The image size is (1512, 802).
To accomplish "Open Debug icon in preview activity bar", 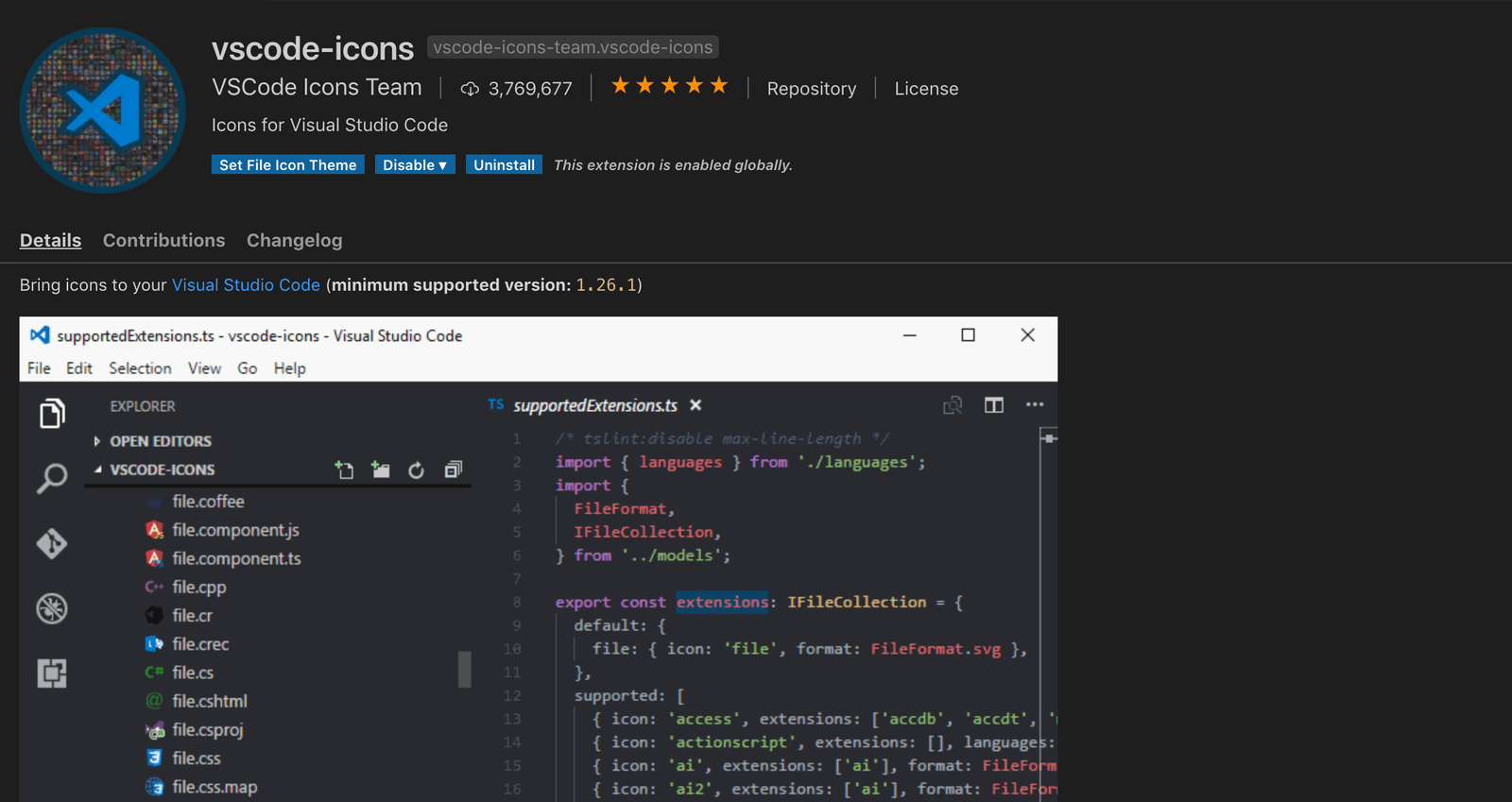I will 52,608.
